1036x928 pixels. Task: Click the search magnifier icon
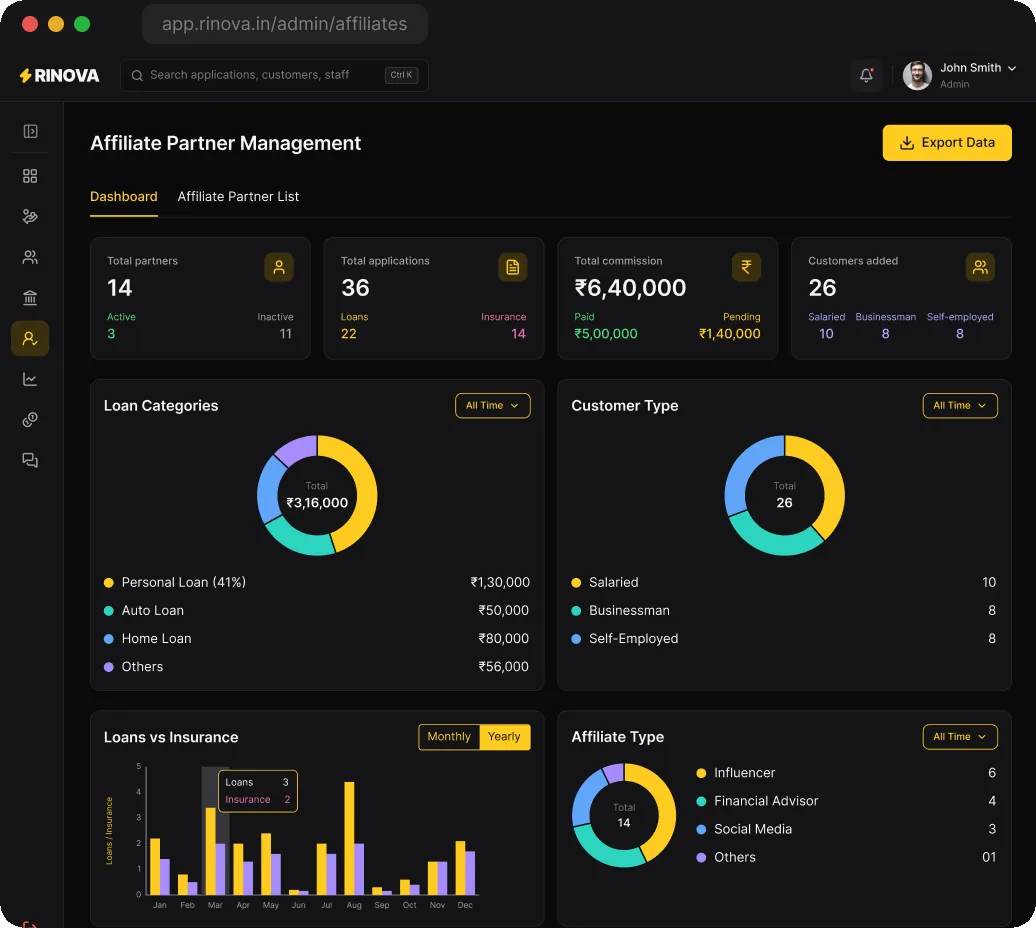point(137,75)
